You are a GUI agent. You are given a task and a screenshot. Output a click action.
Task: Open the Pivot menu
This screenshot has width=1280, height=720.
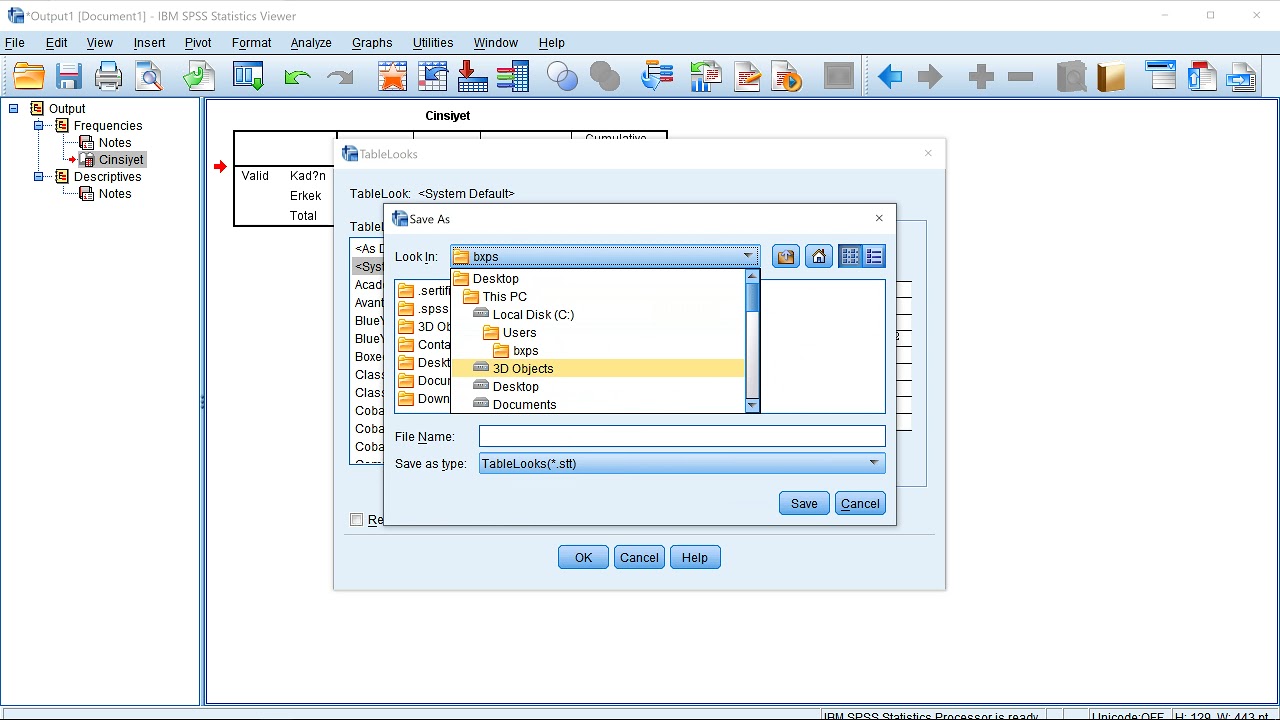pos(198,43)
